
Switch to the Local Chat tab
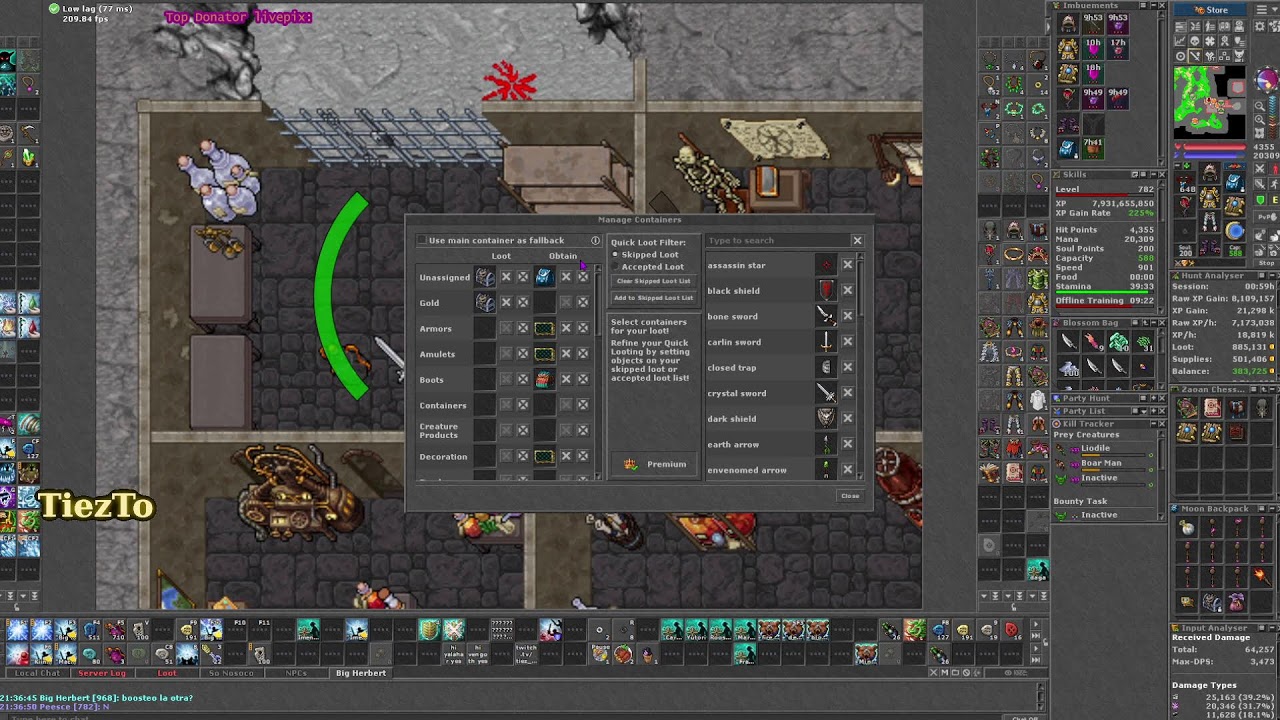click(37, 673)
